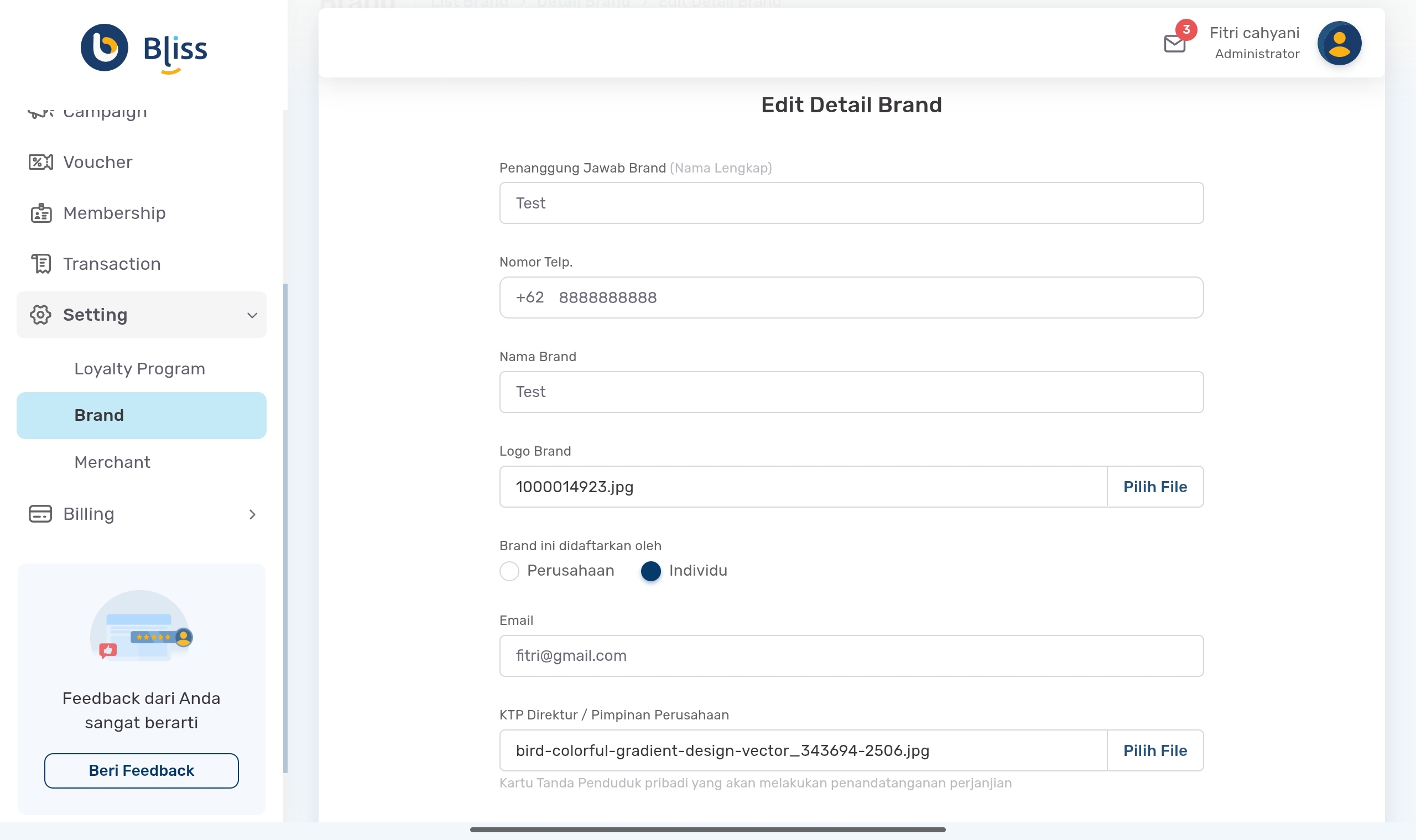Viewport: 1416px width, 840px height.
Task: Click the Transaction receipt icon
Action: [x=41, y=264]
